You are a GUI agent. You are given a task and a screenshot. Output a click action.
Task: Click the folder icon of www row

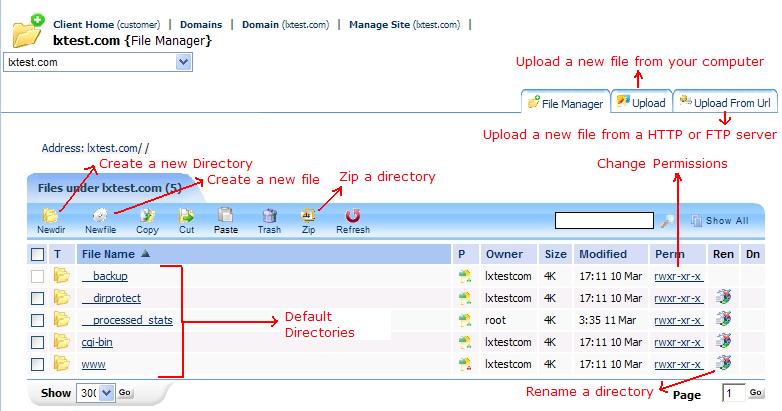pyautogui.click(x=61, y=363)
